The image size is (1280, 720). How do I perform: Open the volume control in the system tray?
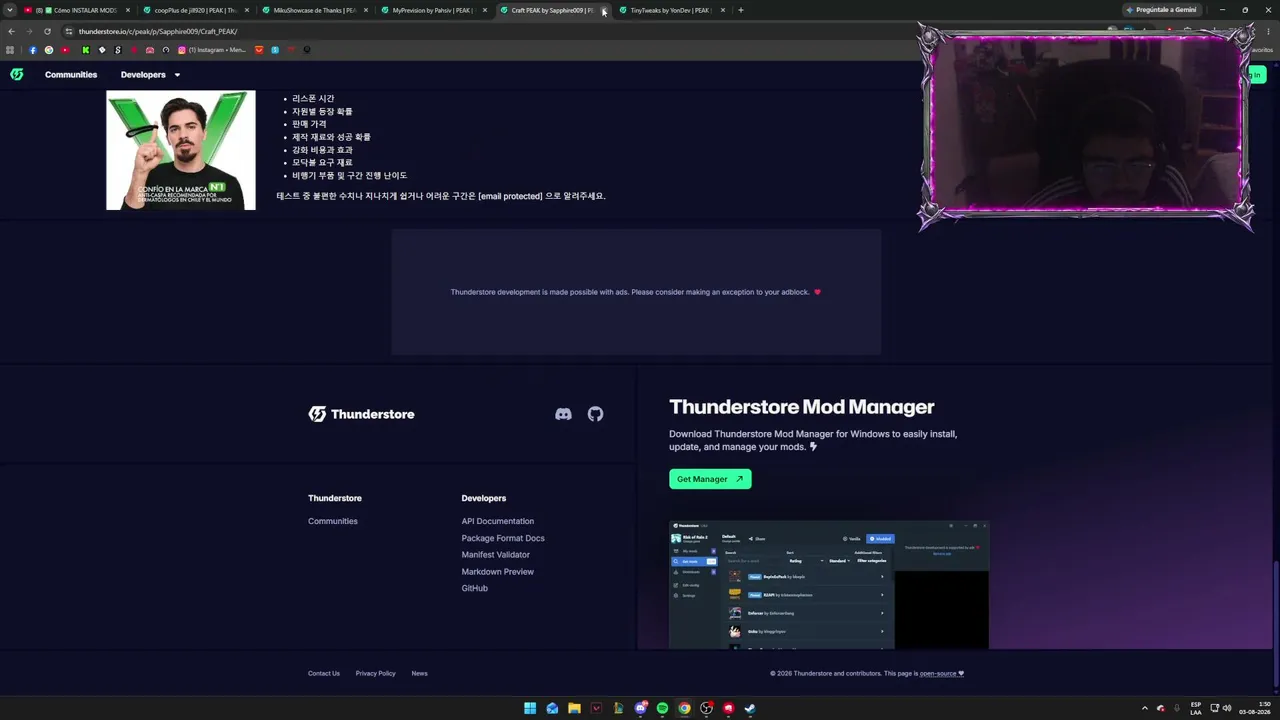click(1227, 709)
